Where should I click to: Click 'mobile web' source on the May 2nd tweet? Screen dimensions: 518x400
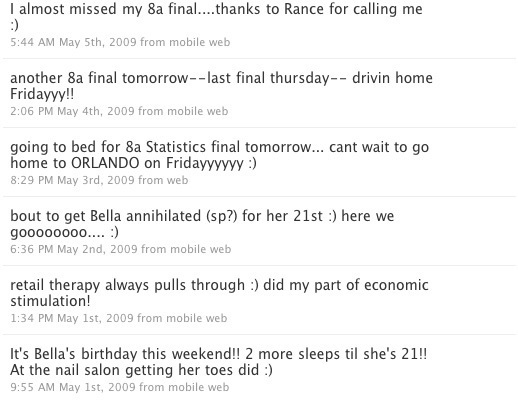(x=201, y=249)
